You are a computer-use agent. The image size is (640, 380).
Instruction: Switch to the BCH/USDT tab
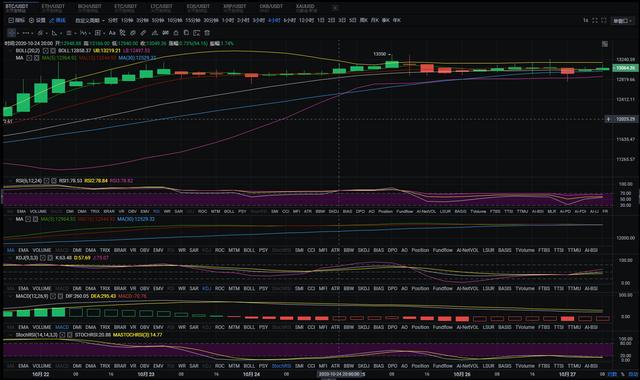point(89,8)
